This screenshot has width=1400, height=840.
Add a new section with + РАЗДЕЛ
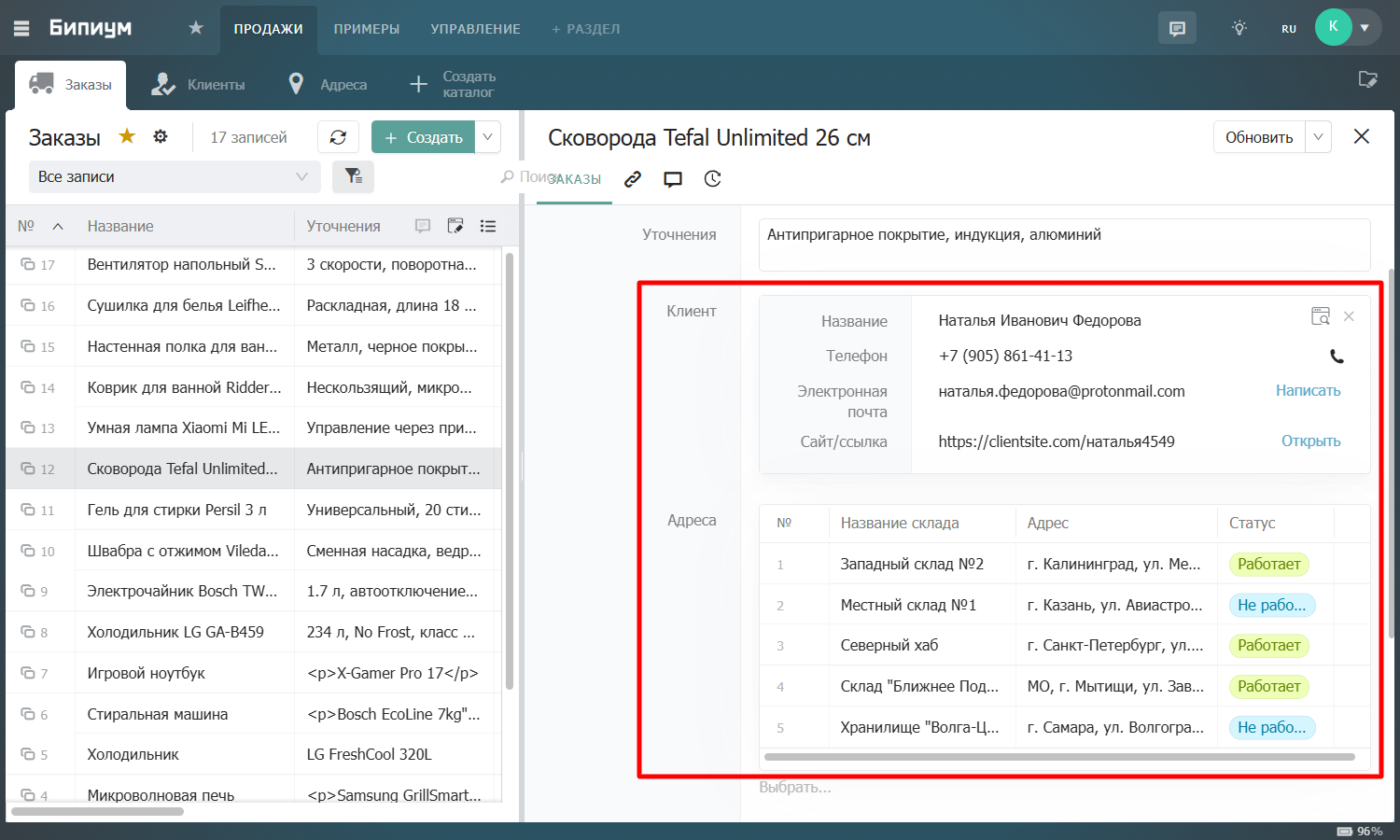point(585,29)
